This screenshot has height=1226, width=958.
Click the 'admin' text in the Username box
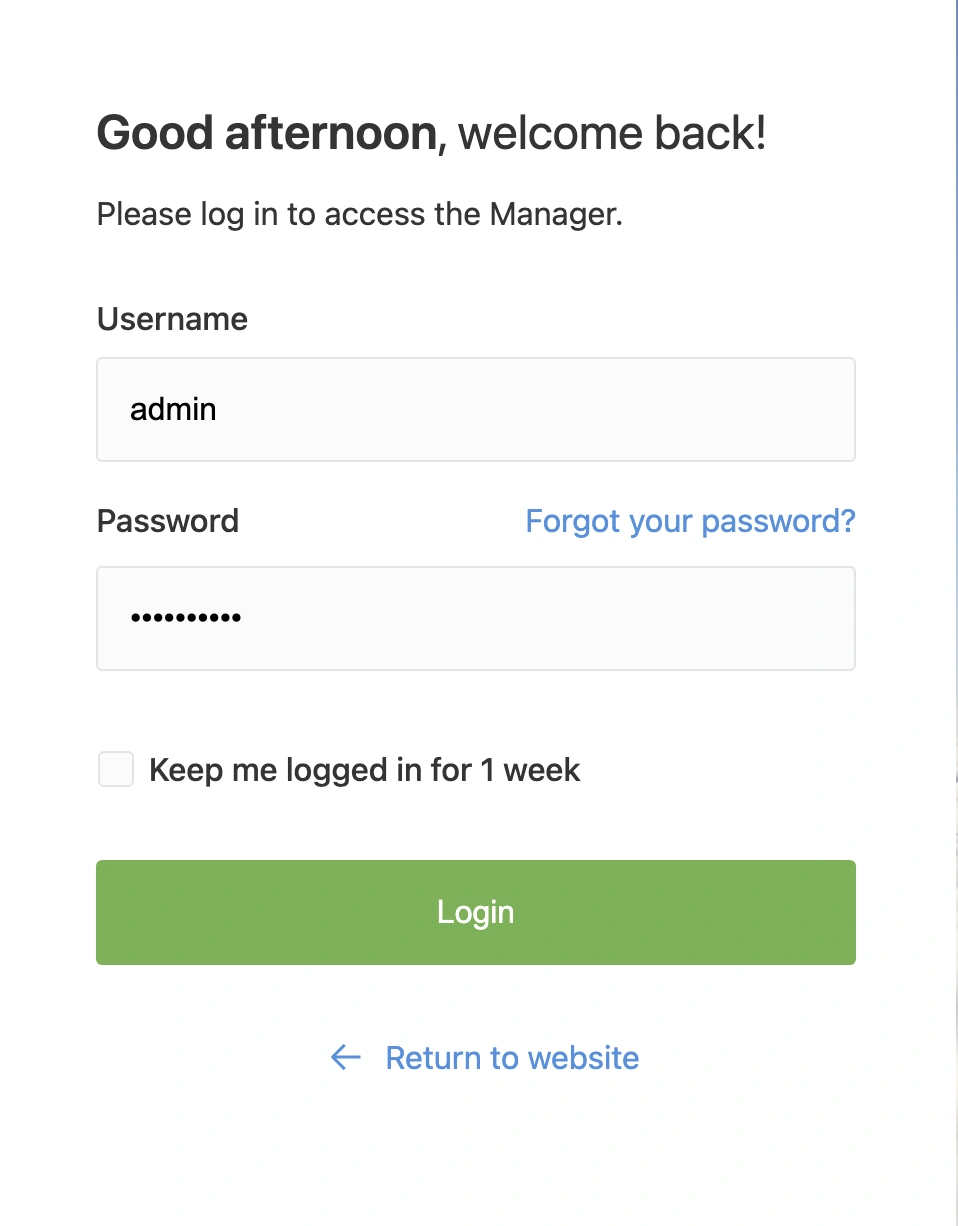tap(173, 409)
